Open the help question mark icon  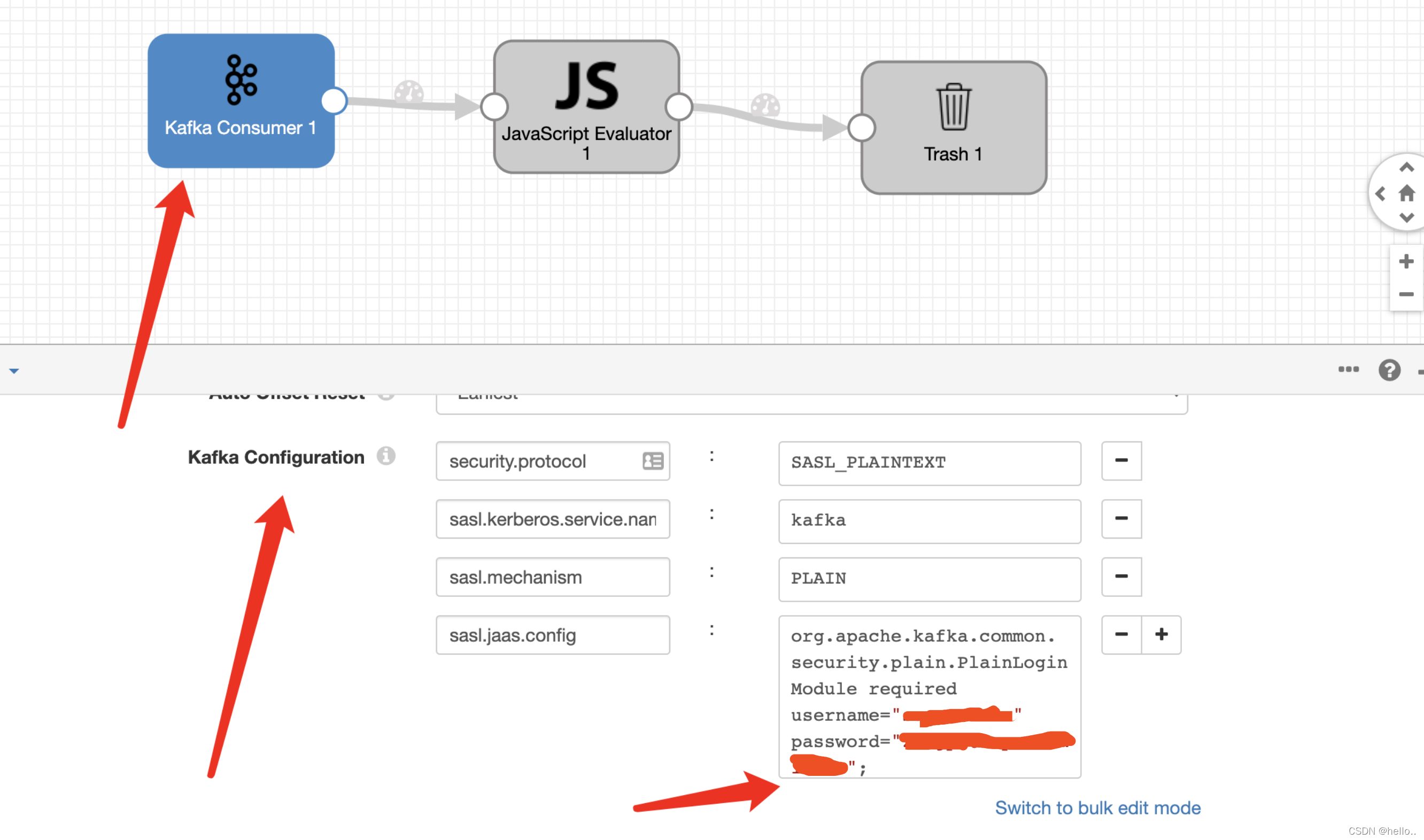tap(1389, 370)
